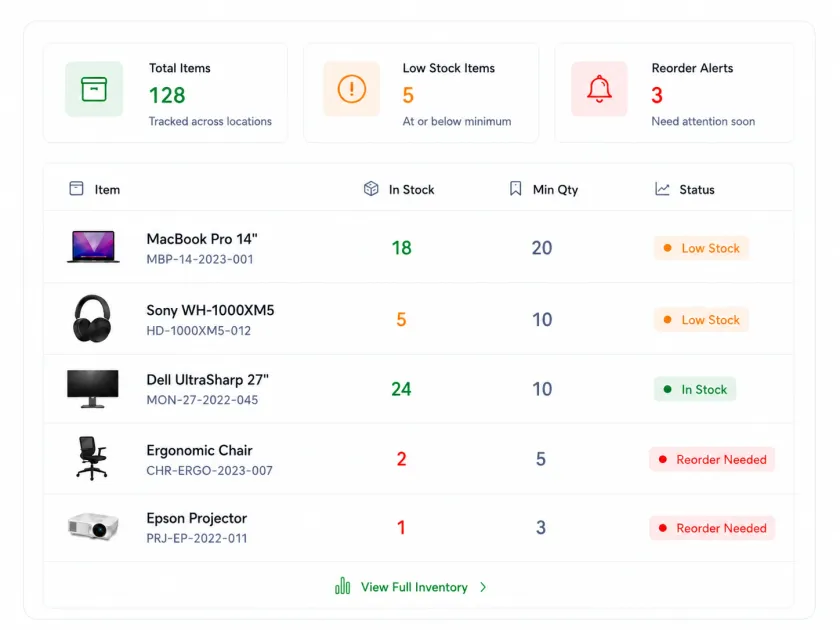Click the In Stock cube icon
840x630 pixels.
click(371, 189)
